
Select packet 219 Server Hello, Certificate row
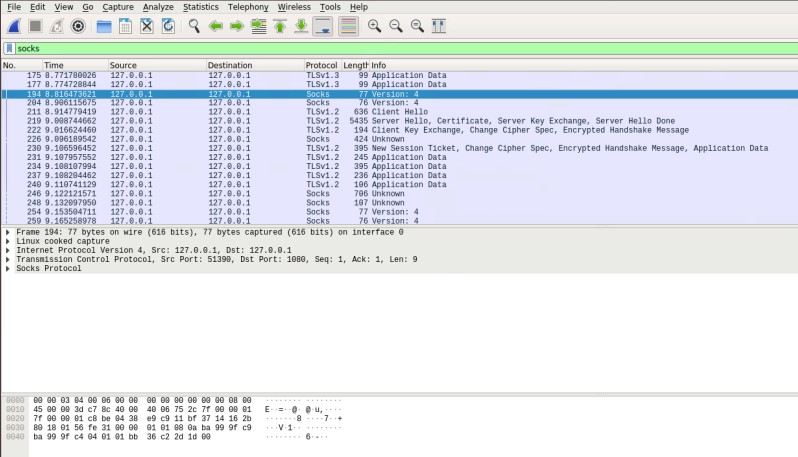(399, 121)
